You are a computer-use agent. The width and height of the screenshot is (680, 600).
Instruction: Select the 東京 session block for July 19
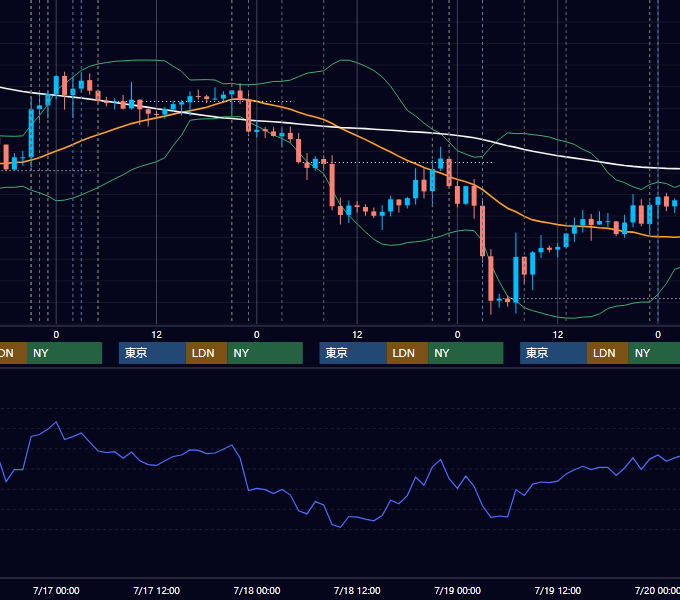pyautogui.click(x=553, y=353)
